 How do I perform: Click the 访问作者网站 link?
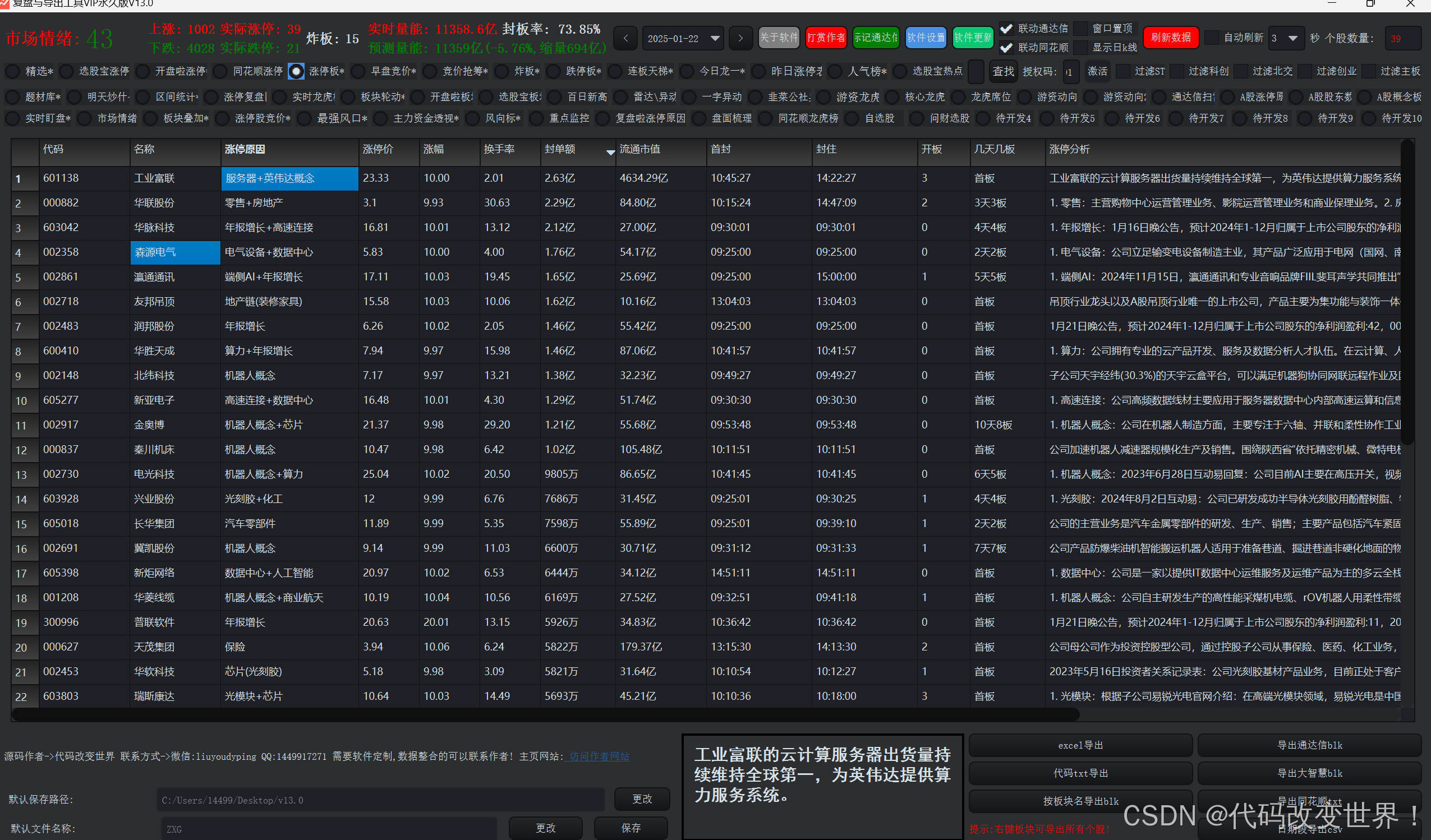click(x=599, y=756)
